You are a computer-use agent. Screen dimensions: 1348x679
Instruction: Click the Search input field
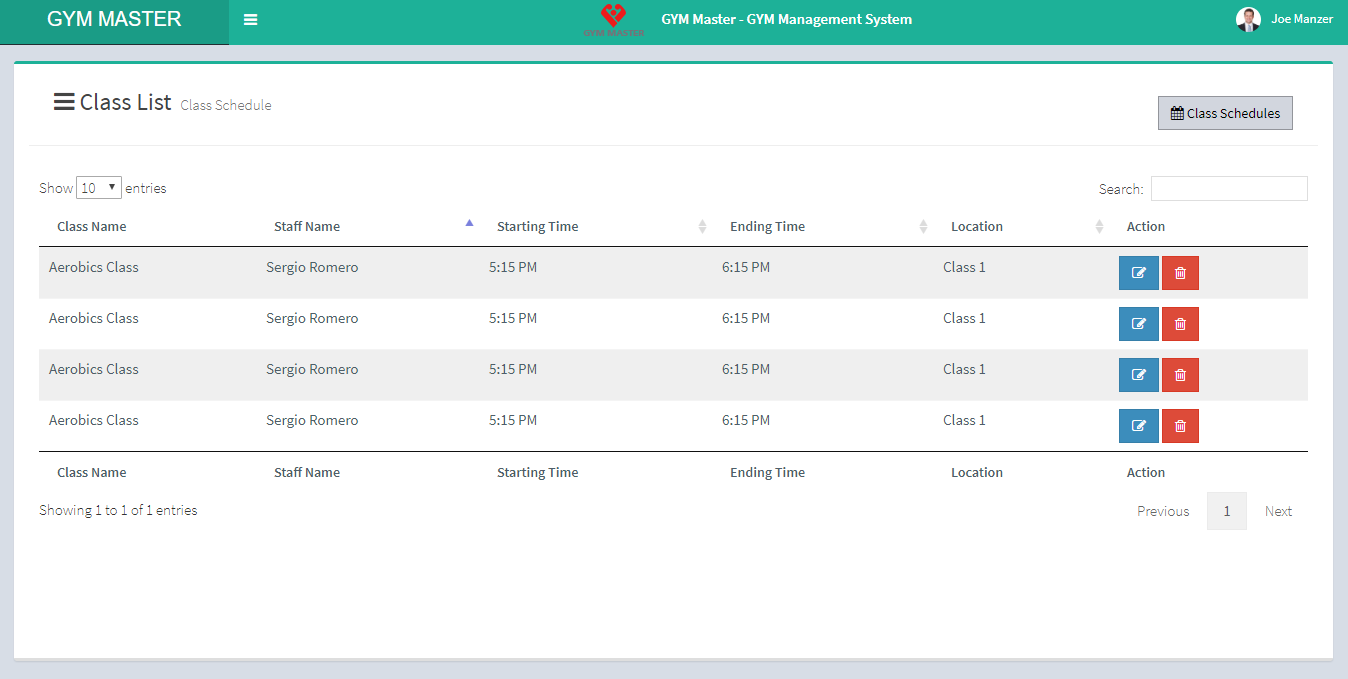1228,189
